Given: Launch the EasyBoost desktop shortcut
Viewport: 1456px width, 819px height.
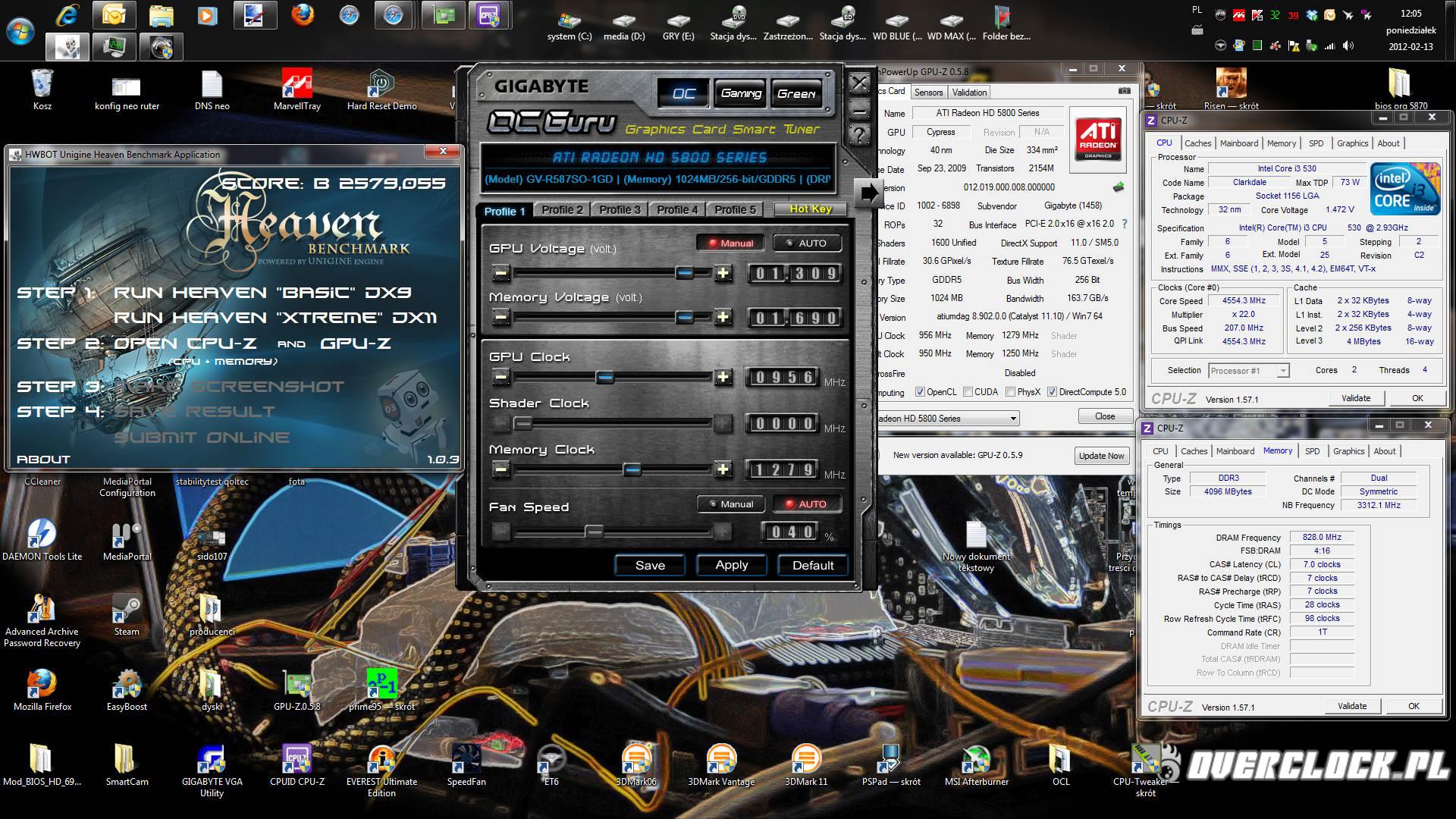Looking at the screenshot, I should [127, 690].
